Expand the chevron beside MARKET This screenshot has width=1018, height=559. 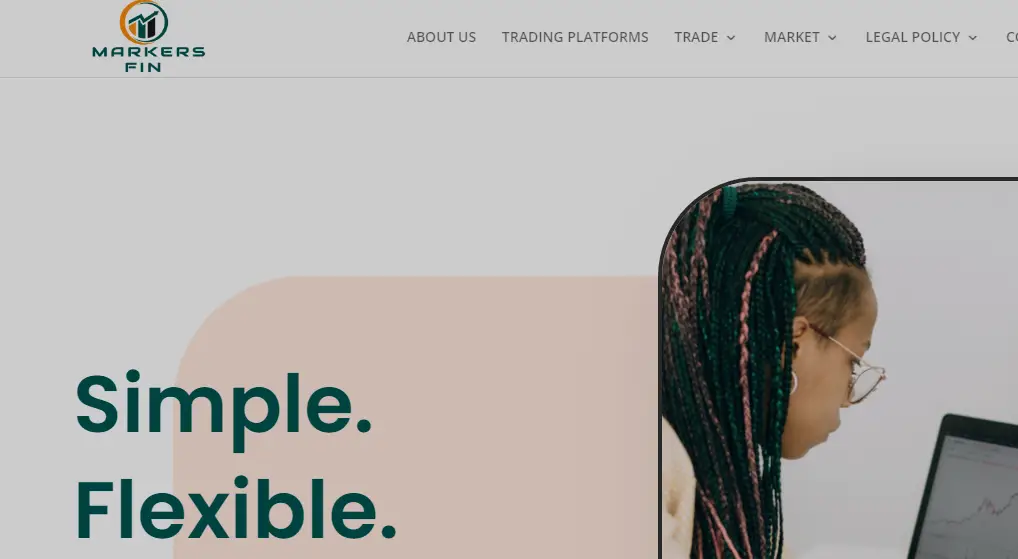tap(832, 38)
